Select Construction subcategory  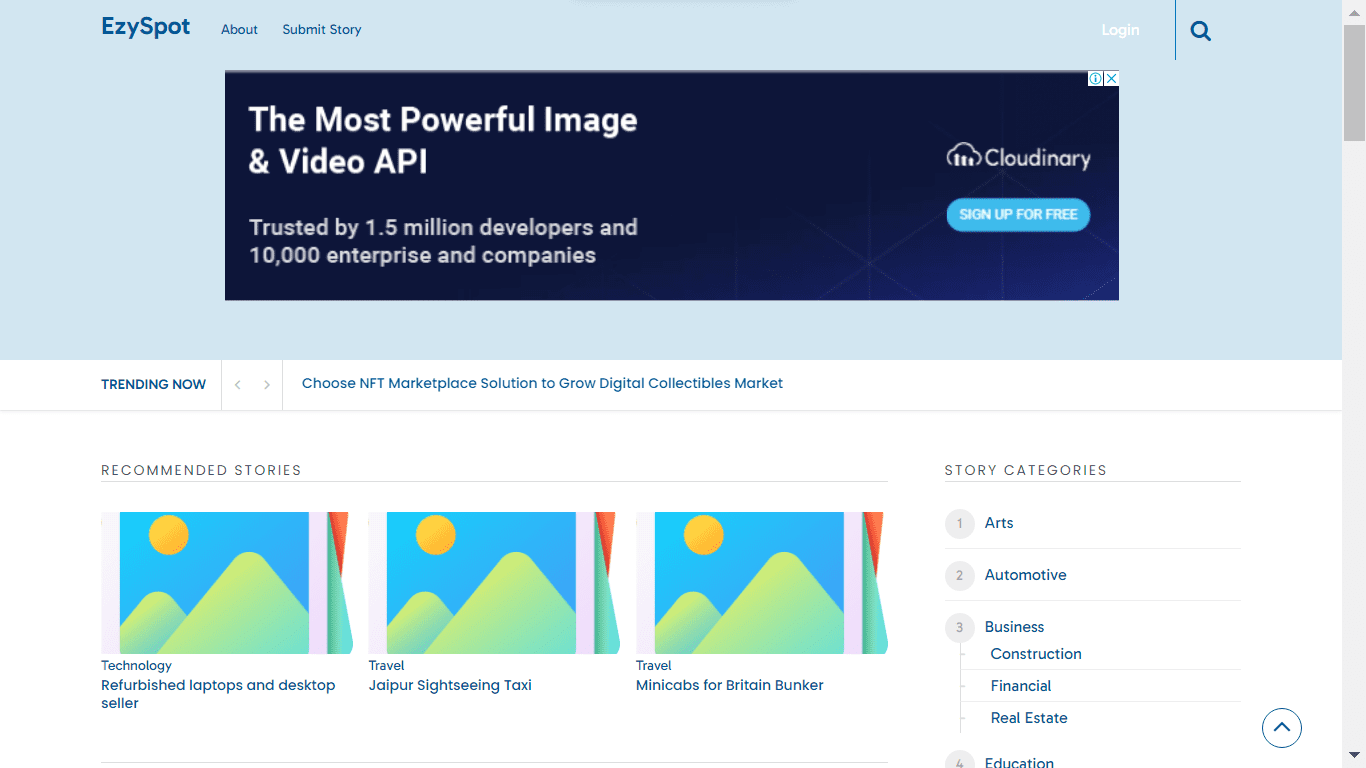click(1036, 654)
